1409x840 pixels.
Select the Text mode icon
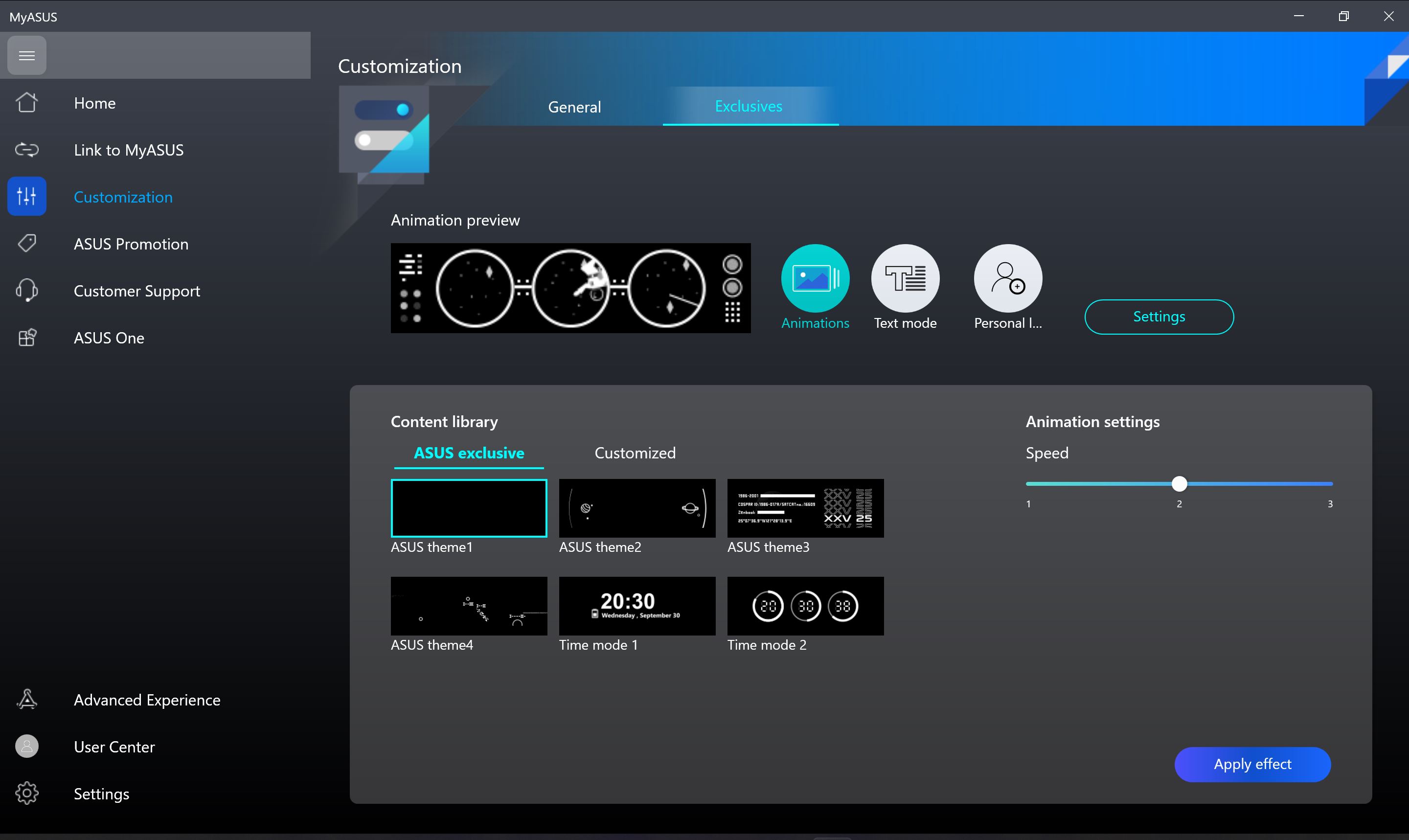pyautogui.click(x=906, y=278)
